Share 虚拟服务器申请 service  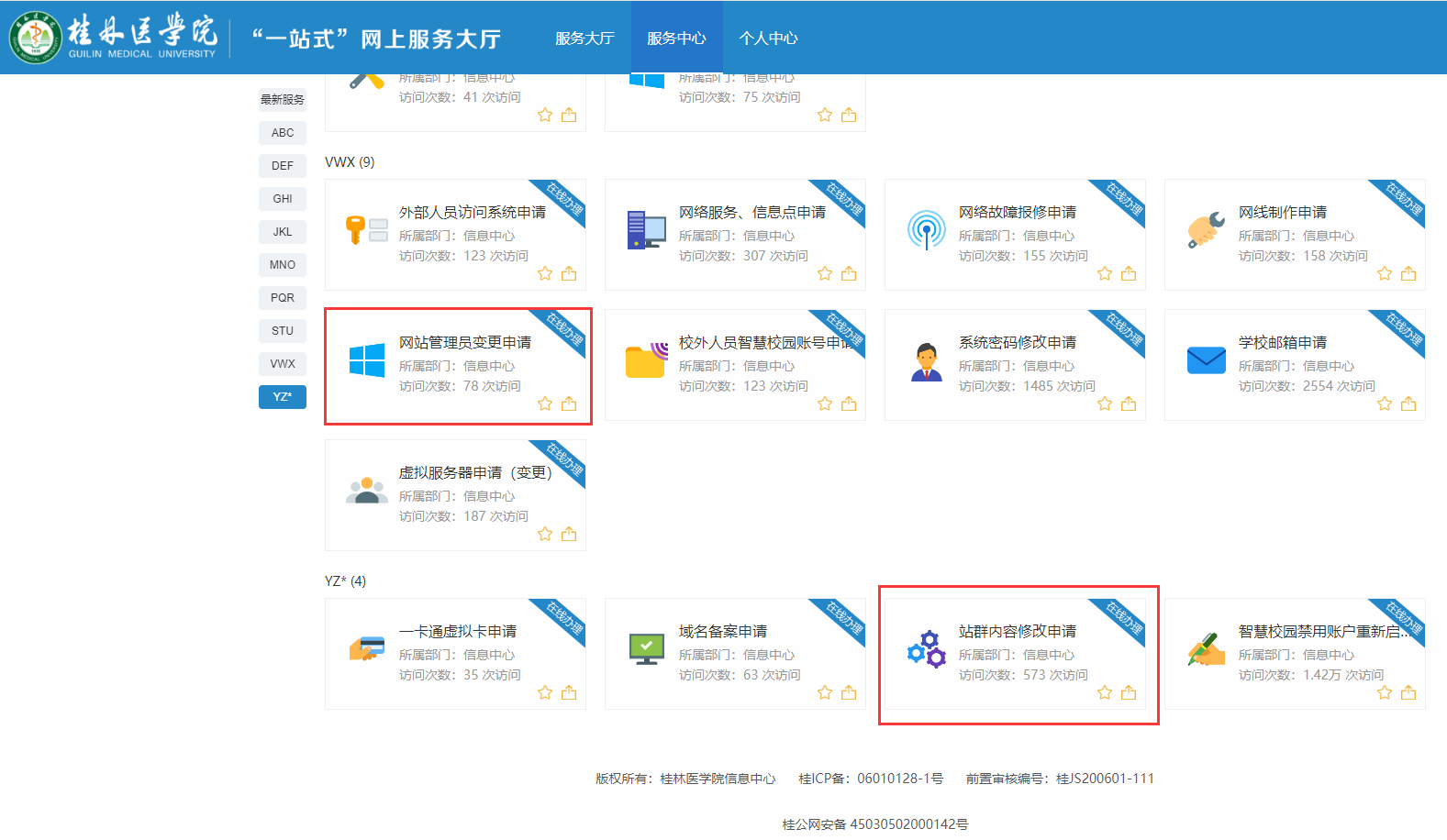point(569,534)
